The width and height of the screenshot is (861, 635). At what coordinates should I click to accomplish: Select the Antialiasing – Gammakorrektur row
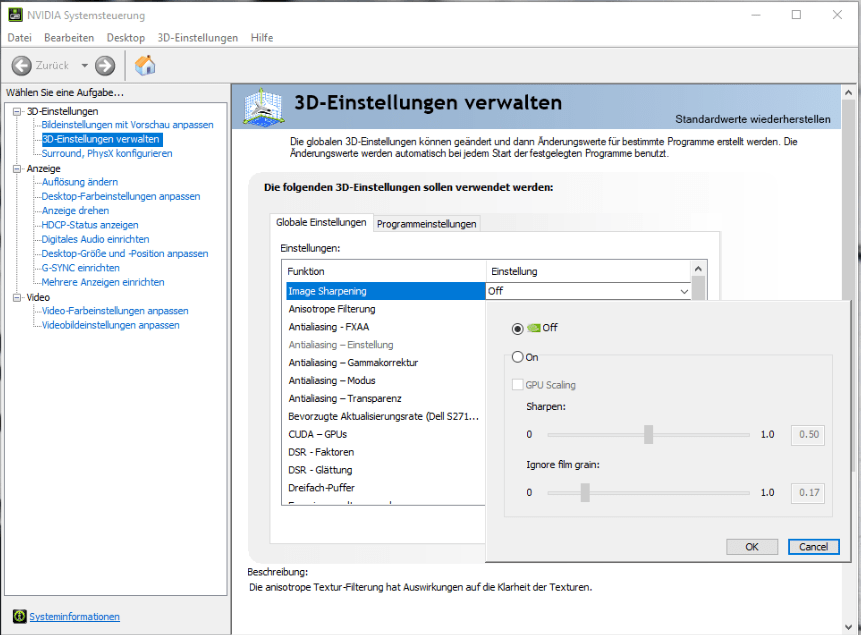click(385, 363)
